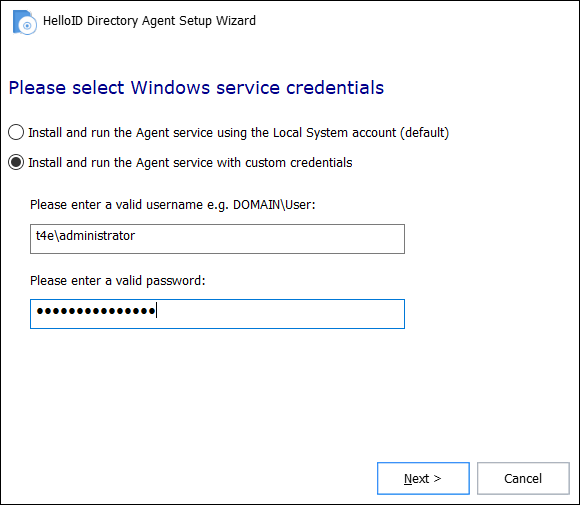Click the masked password dots
The image size is (580, 505).
tap(96, 311)
